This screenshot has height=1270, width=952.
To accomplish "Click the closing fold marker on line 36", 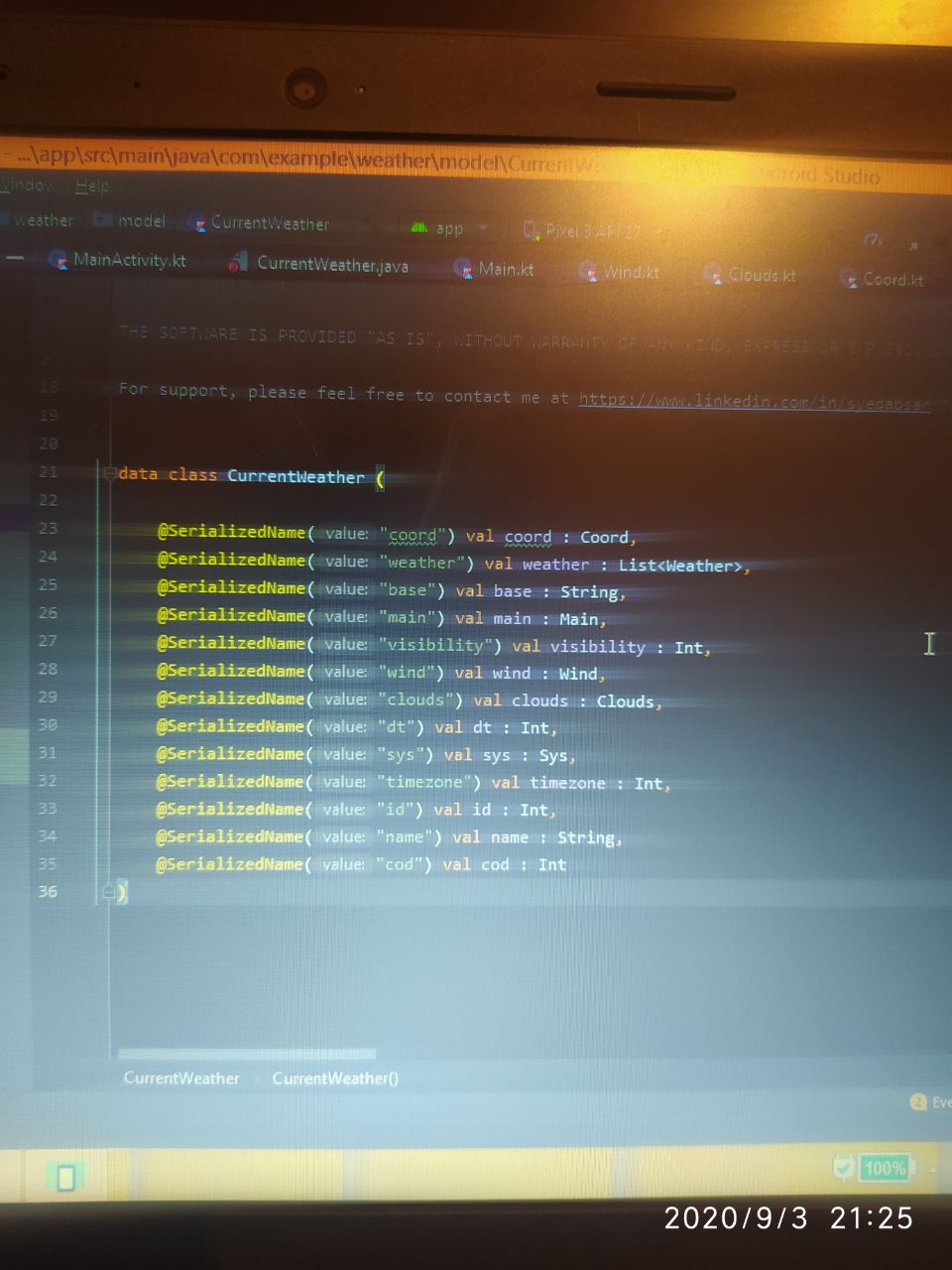I will coord(109,892).
